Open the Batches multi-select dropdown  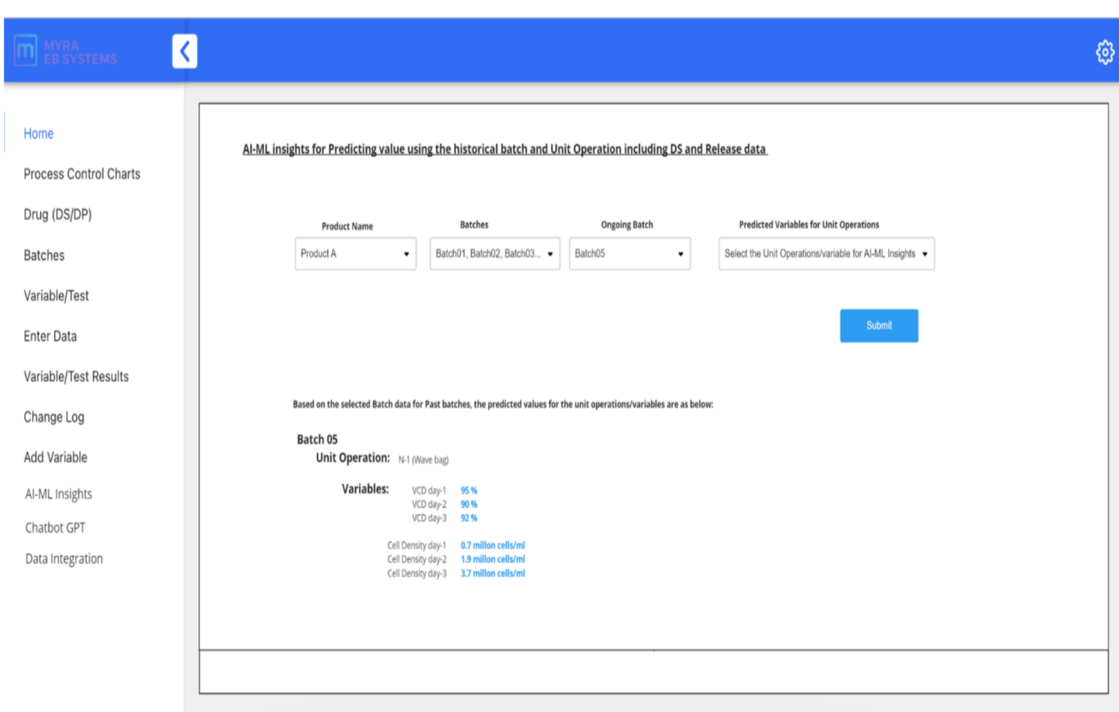pos(495,254)
